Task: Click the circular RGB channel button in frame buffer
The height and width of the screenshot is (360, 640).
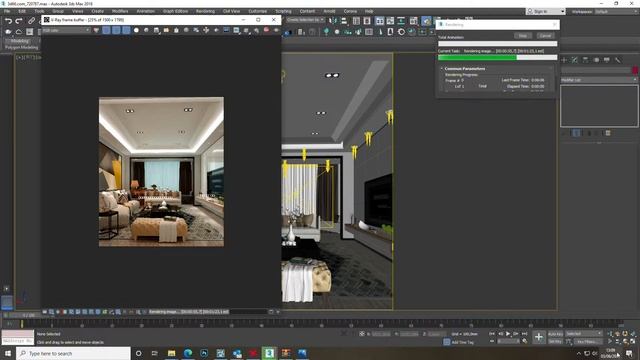Action: tap(136, 30)
